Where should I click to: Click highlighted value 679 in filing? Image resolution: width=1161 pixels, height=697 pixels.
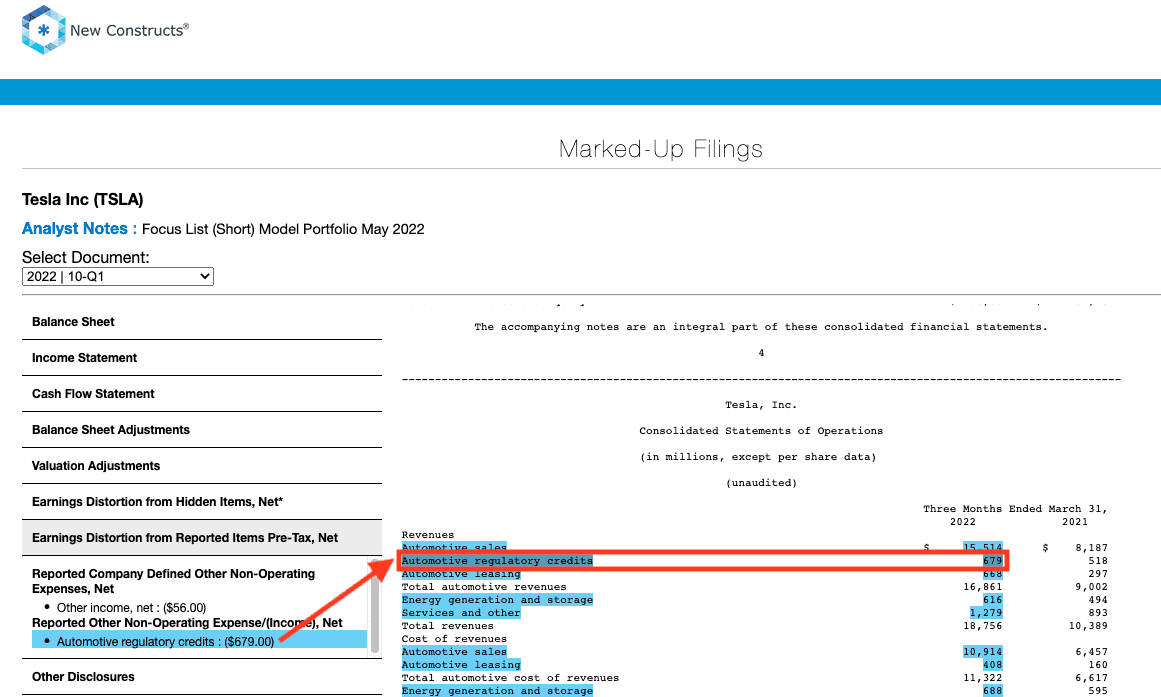(992, 561)
